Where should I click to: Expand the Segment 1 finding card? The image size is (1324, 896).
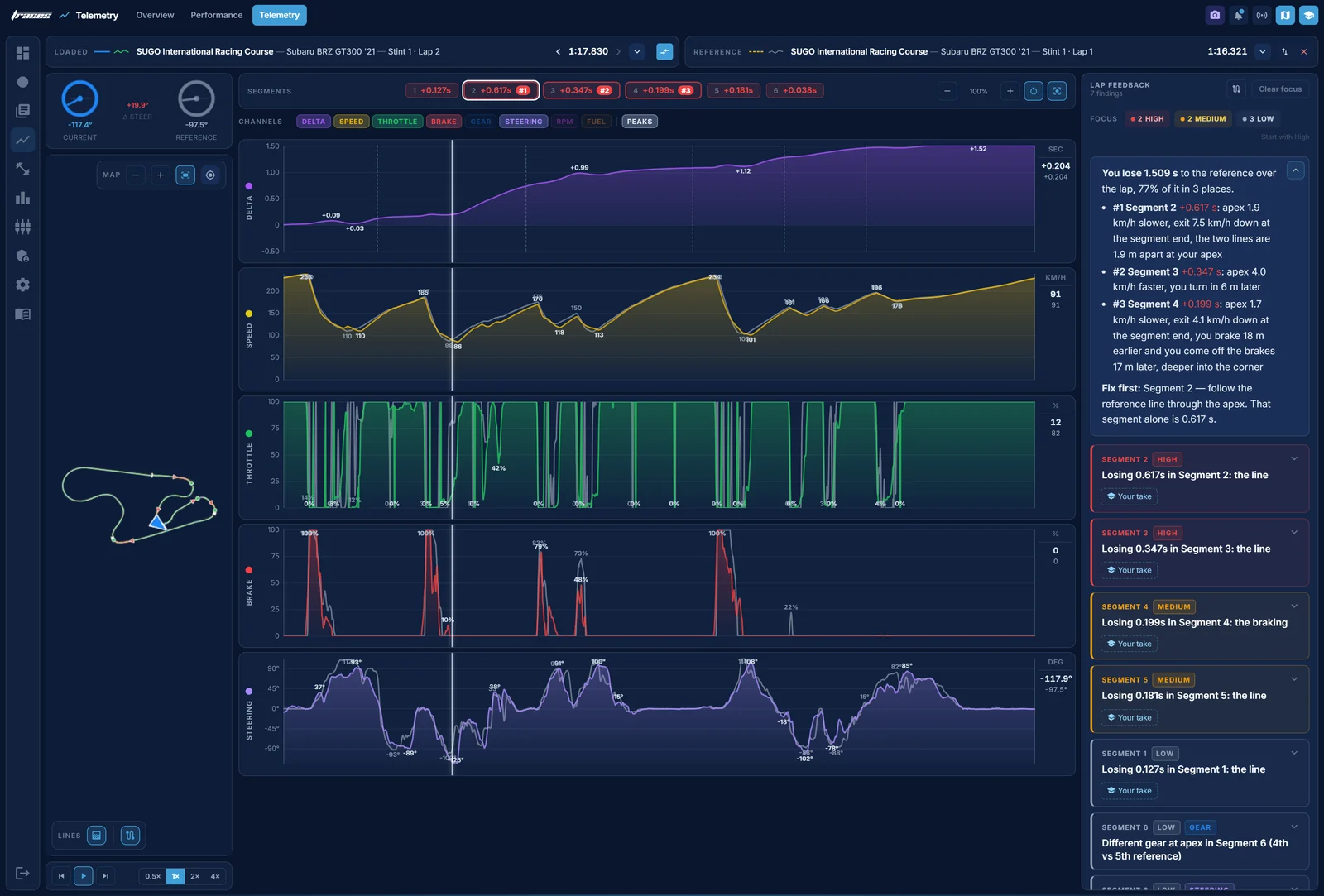point(1295,753)
